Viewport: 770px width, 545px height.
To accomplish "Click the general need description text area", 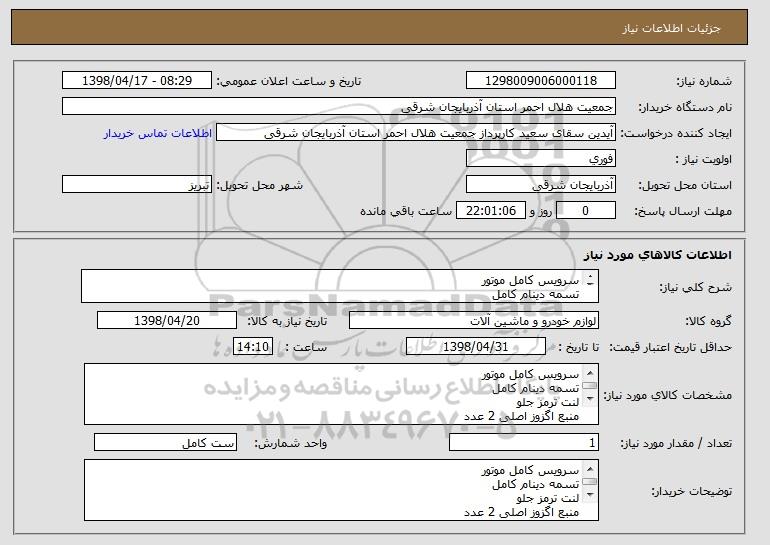I will 340,286.
